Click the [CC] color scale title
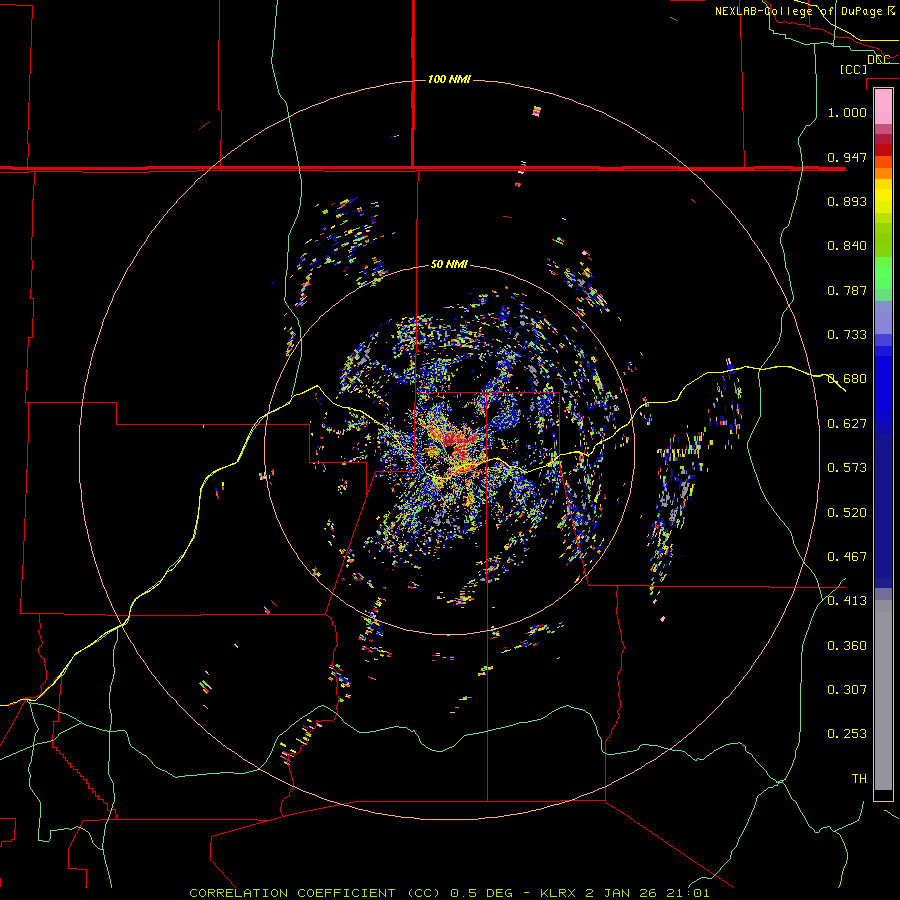This screenshot has width=900, height=900. coord(853,69)
